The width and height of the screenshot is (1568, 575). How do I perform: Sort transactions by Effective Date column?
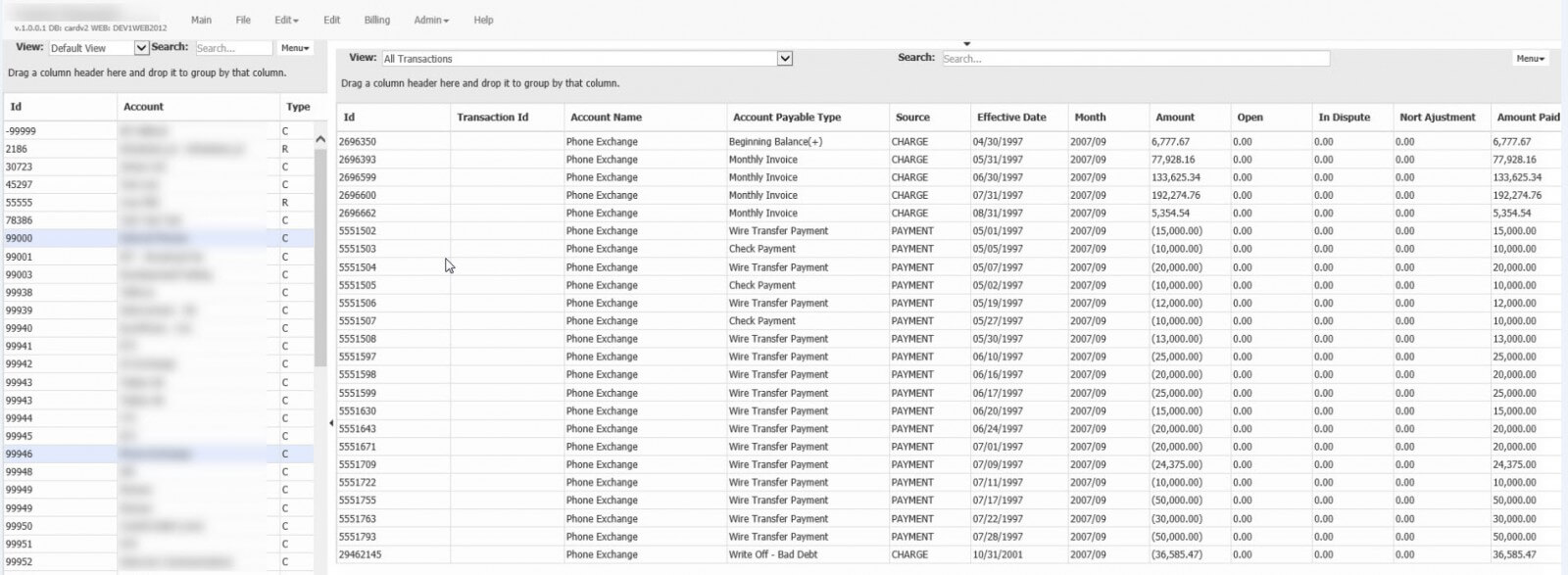pyautogui.click(x=1019, y=118)
